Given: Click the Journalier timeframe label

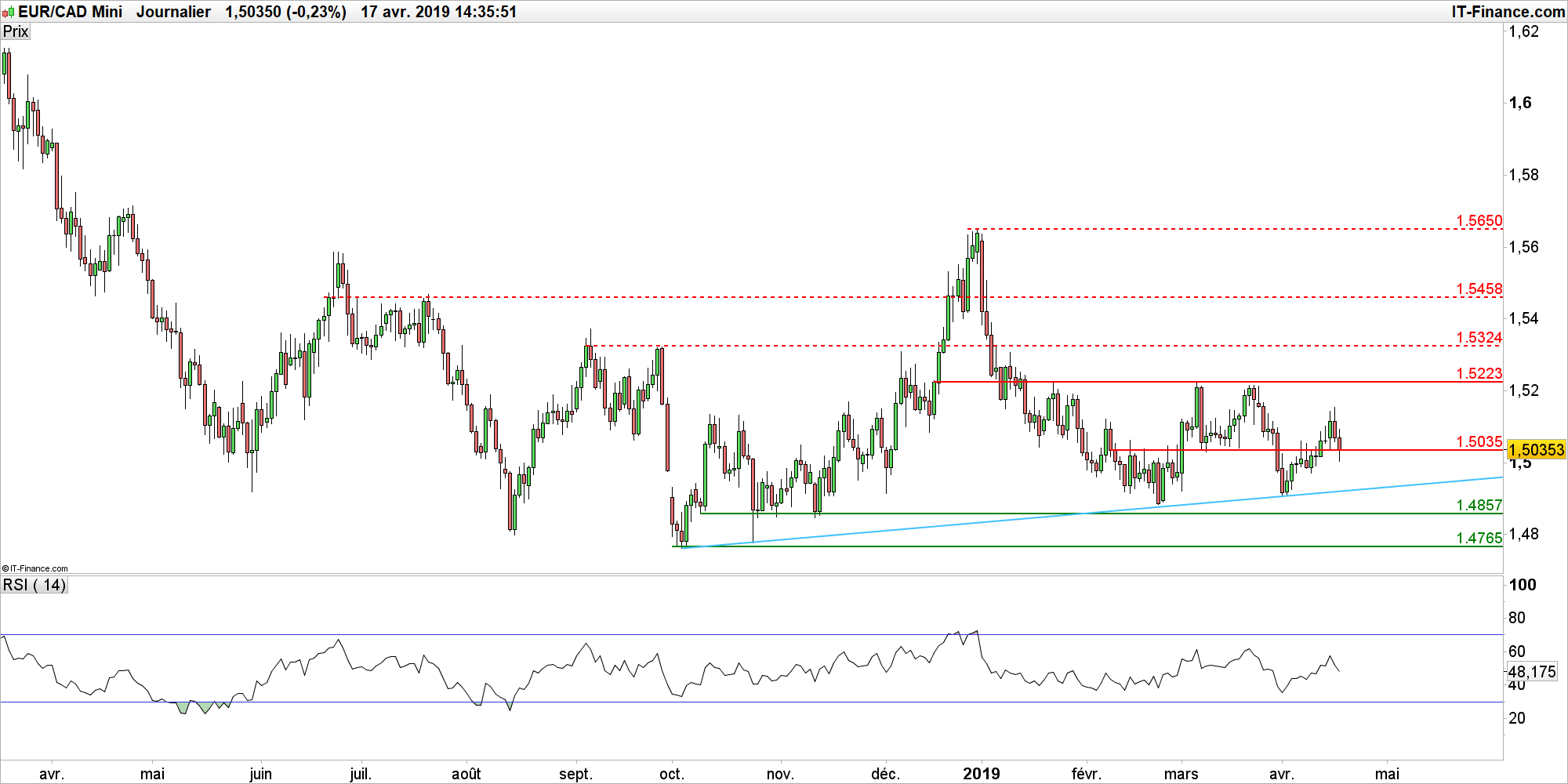Looking at the screenshot, I should click(173, 12).
